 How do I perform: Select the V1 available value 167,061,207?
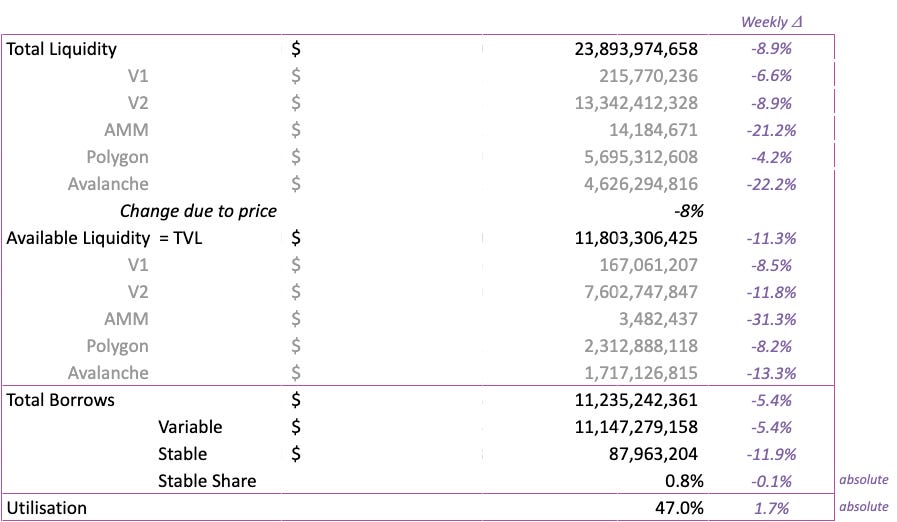pos(647,265)
